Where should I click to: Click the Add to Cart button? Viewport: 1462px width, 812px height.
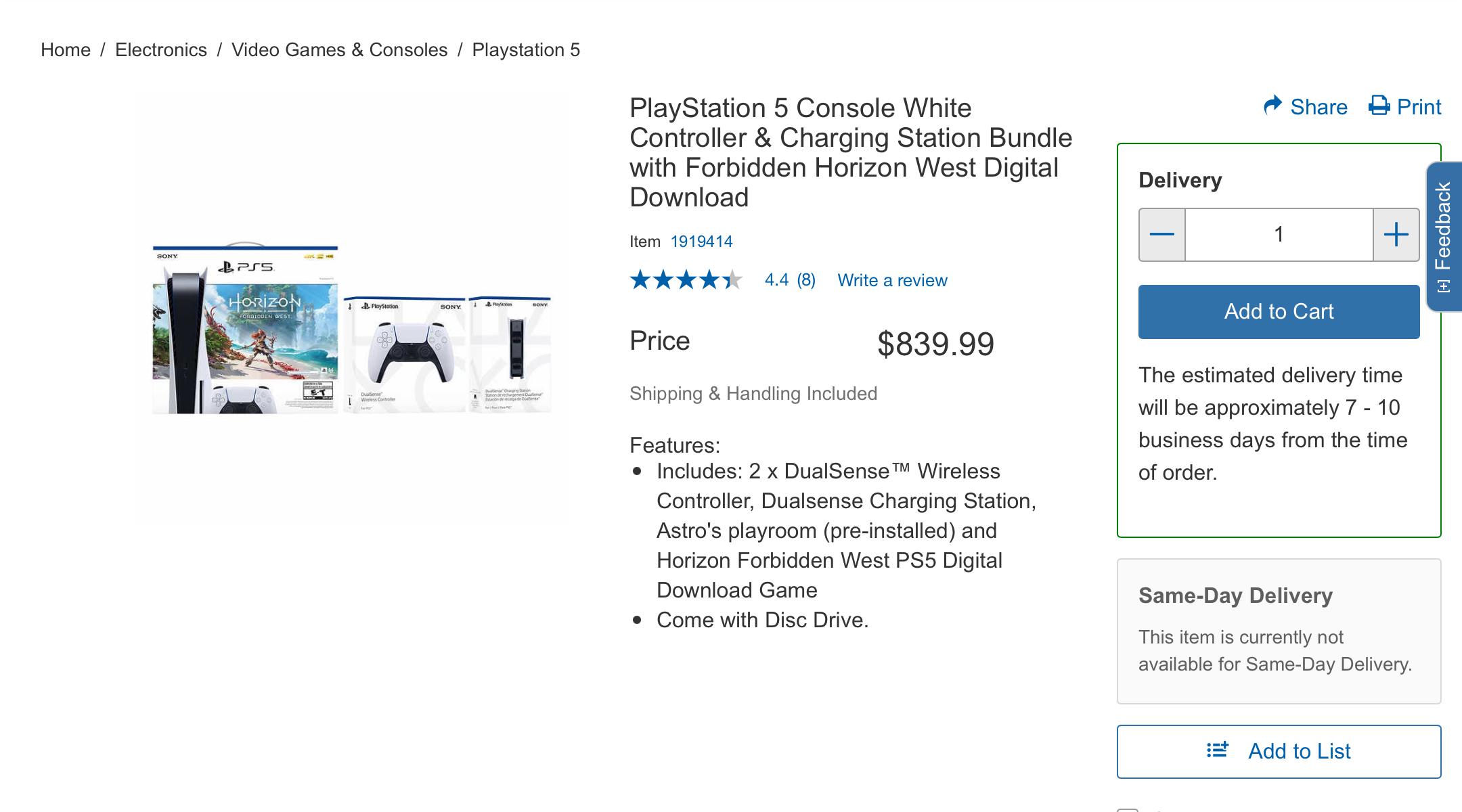click(x=1279, y=311)
